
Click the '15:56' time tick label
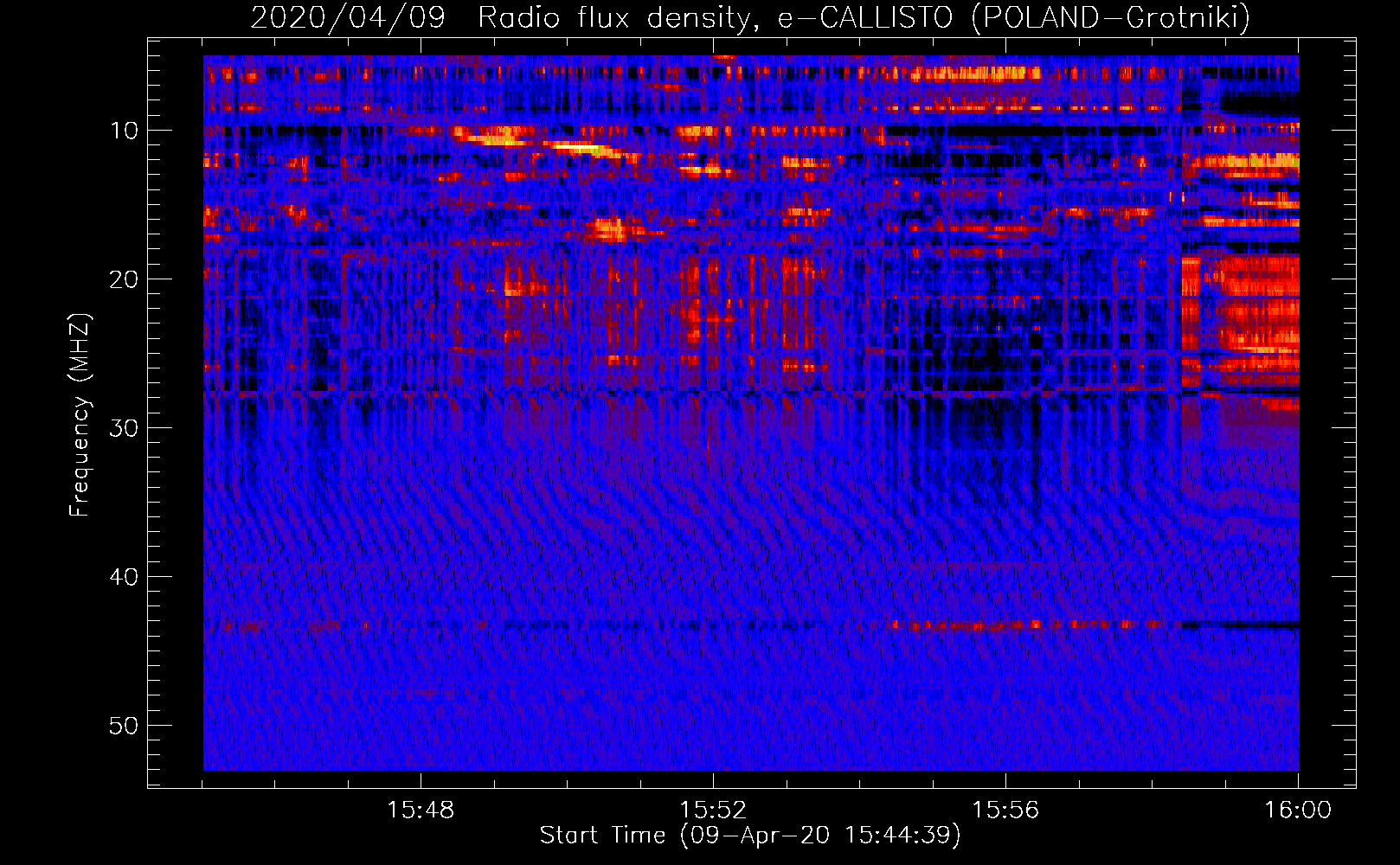click(1005, 811)
